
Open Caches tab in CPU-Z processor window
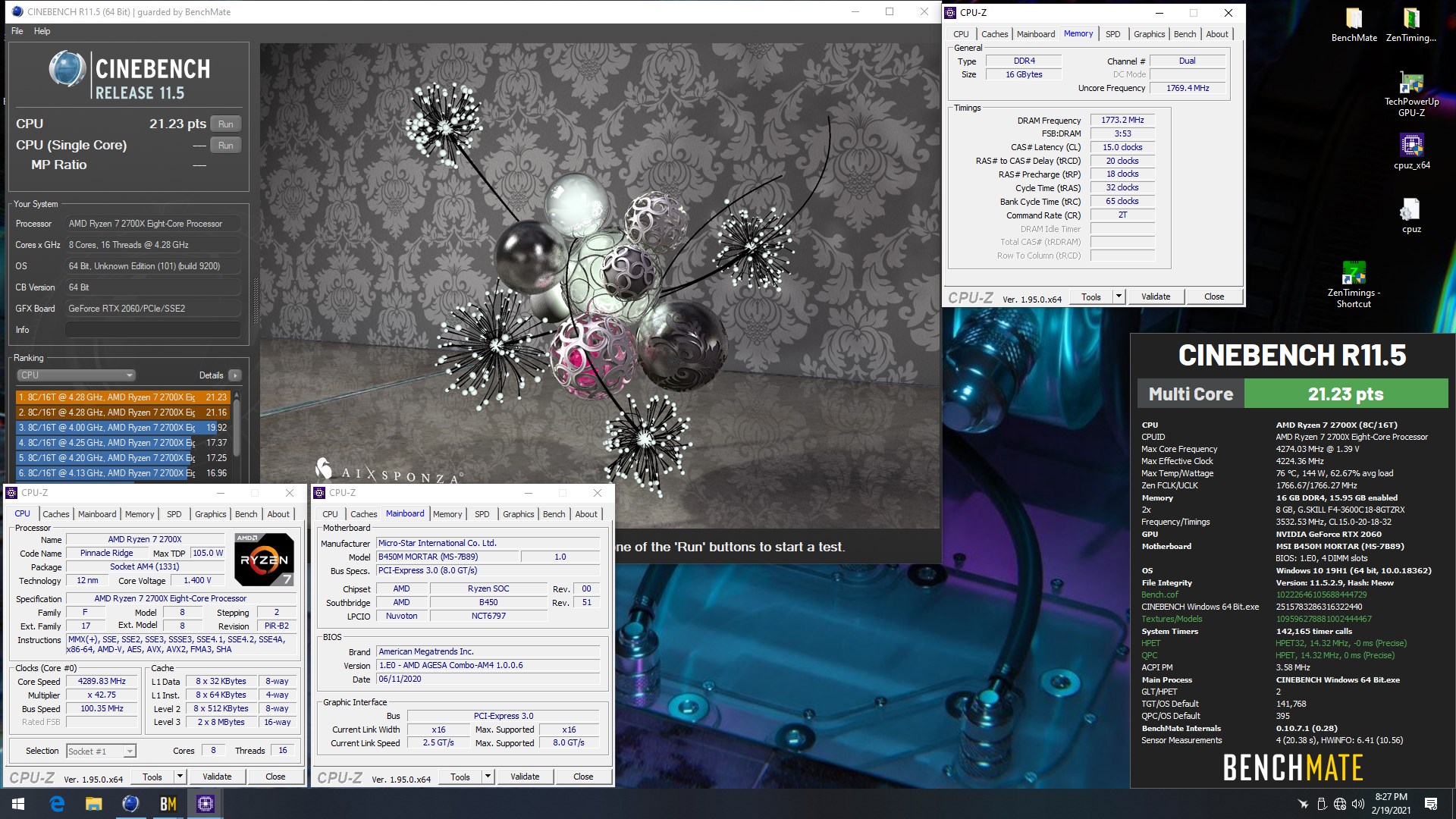[55, 514]
